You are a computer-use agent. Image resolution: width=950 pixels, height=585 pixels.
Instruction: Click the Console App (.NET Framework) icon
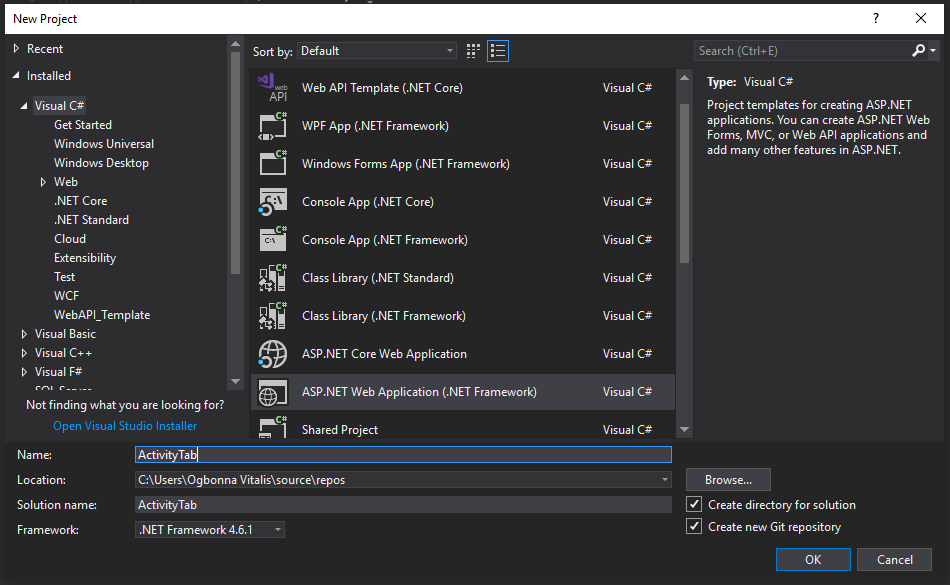coord(273,240)
